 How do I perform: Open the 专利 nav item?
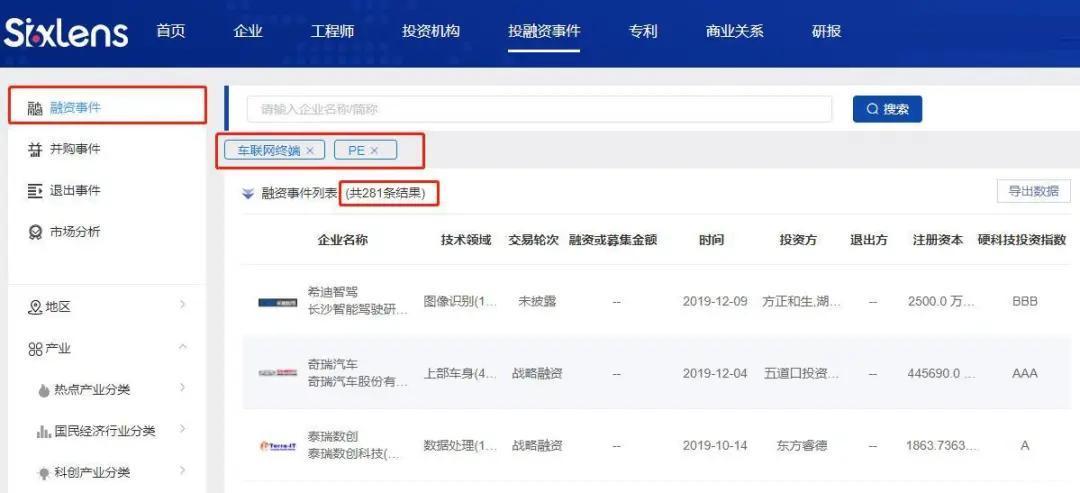coord(643,31)
